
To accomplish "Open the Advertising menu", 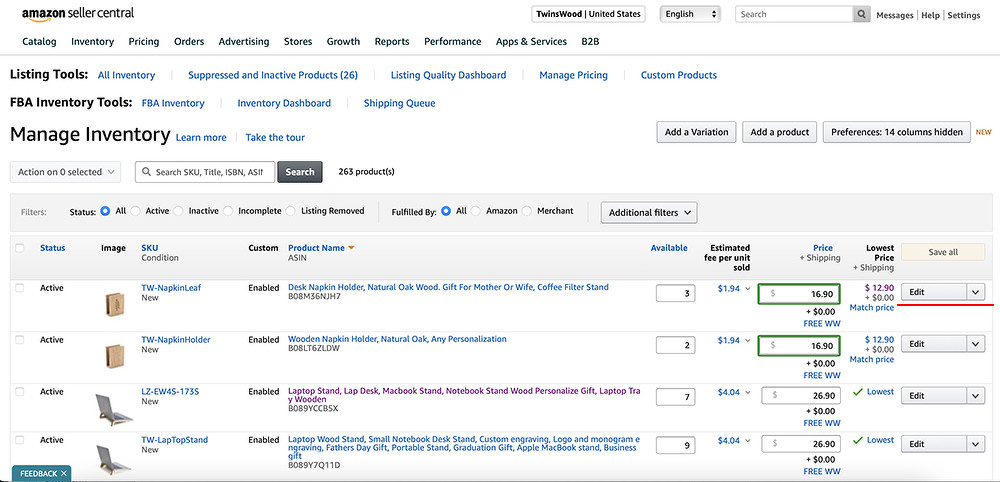I will click(244, 41).
